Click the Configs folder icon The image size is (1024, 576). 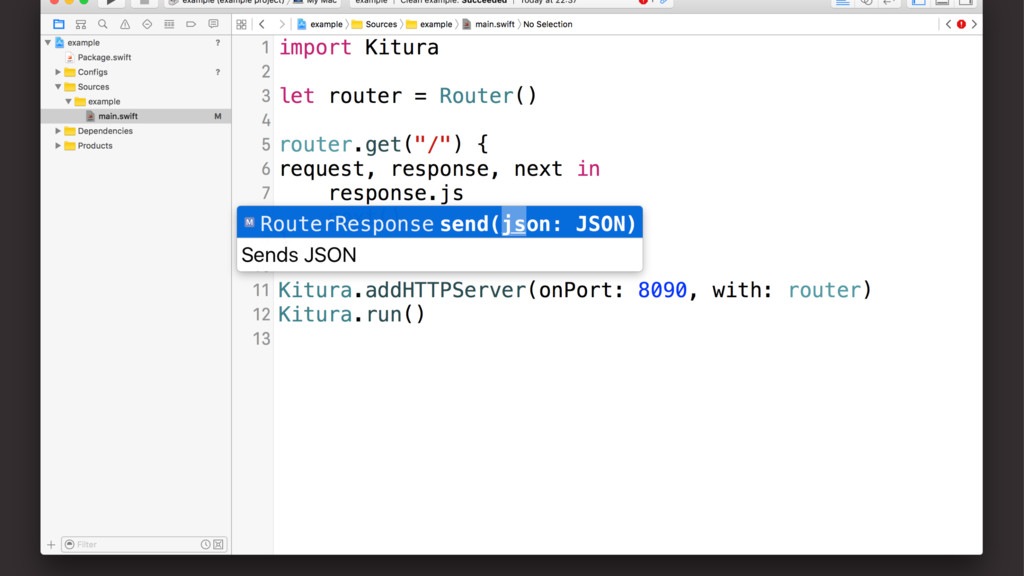click(x=70, y=72)
